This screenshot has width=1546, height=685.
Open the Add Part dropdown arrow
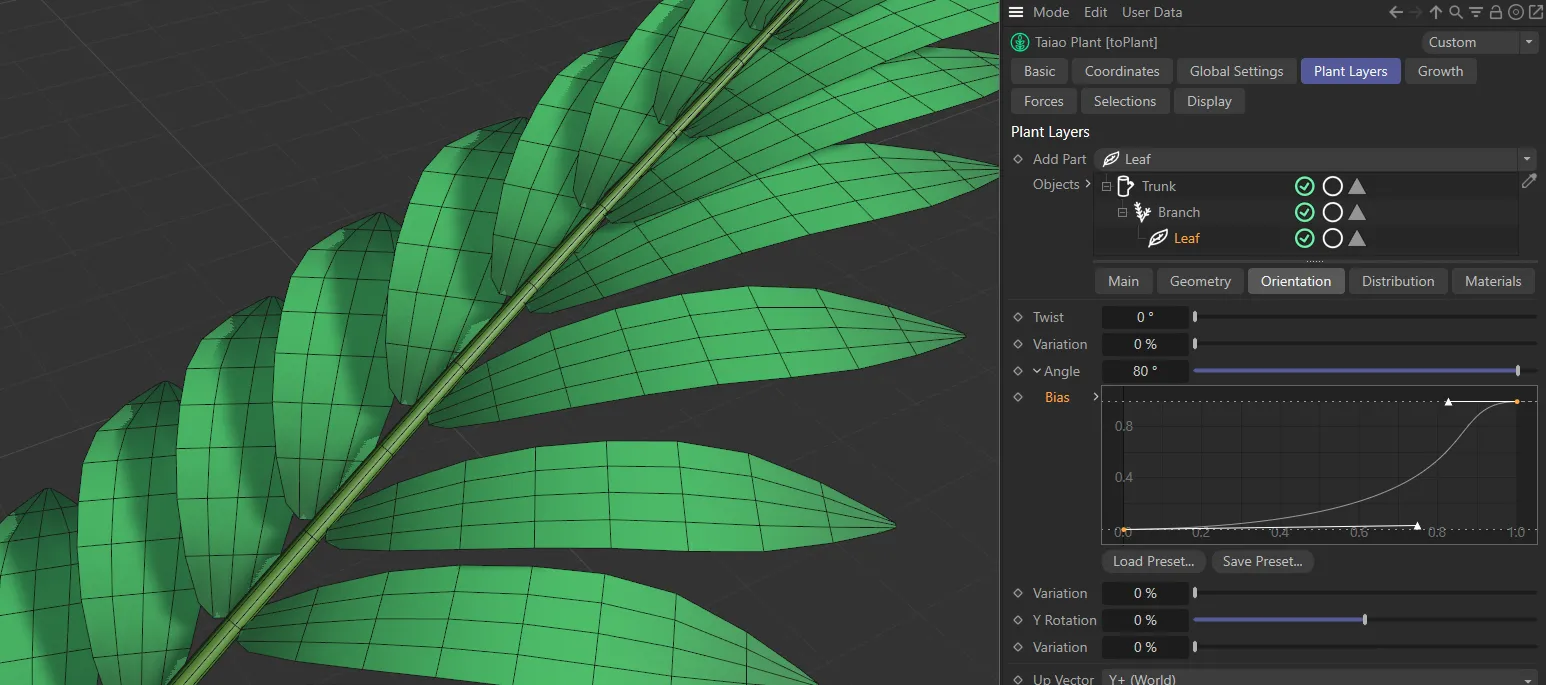1526,159
